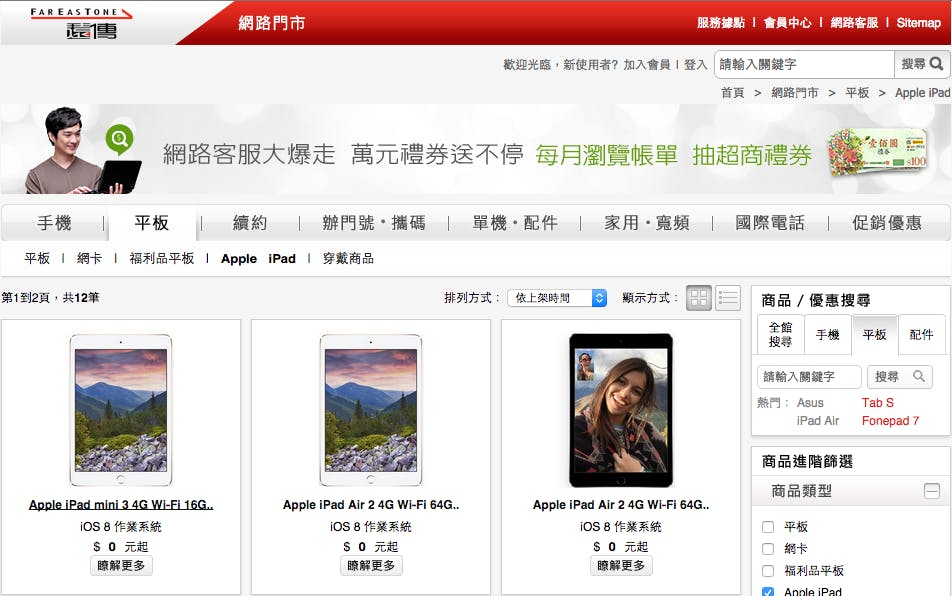Open Apple iPad mini 3 4G Wi-Fi 16G title
This screenshot has height=596, width=952.
tap(121, 504)
